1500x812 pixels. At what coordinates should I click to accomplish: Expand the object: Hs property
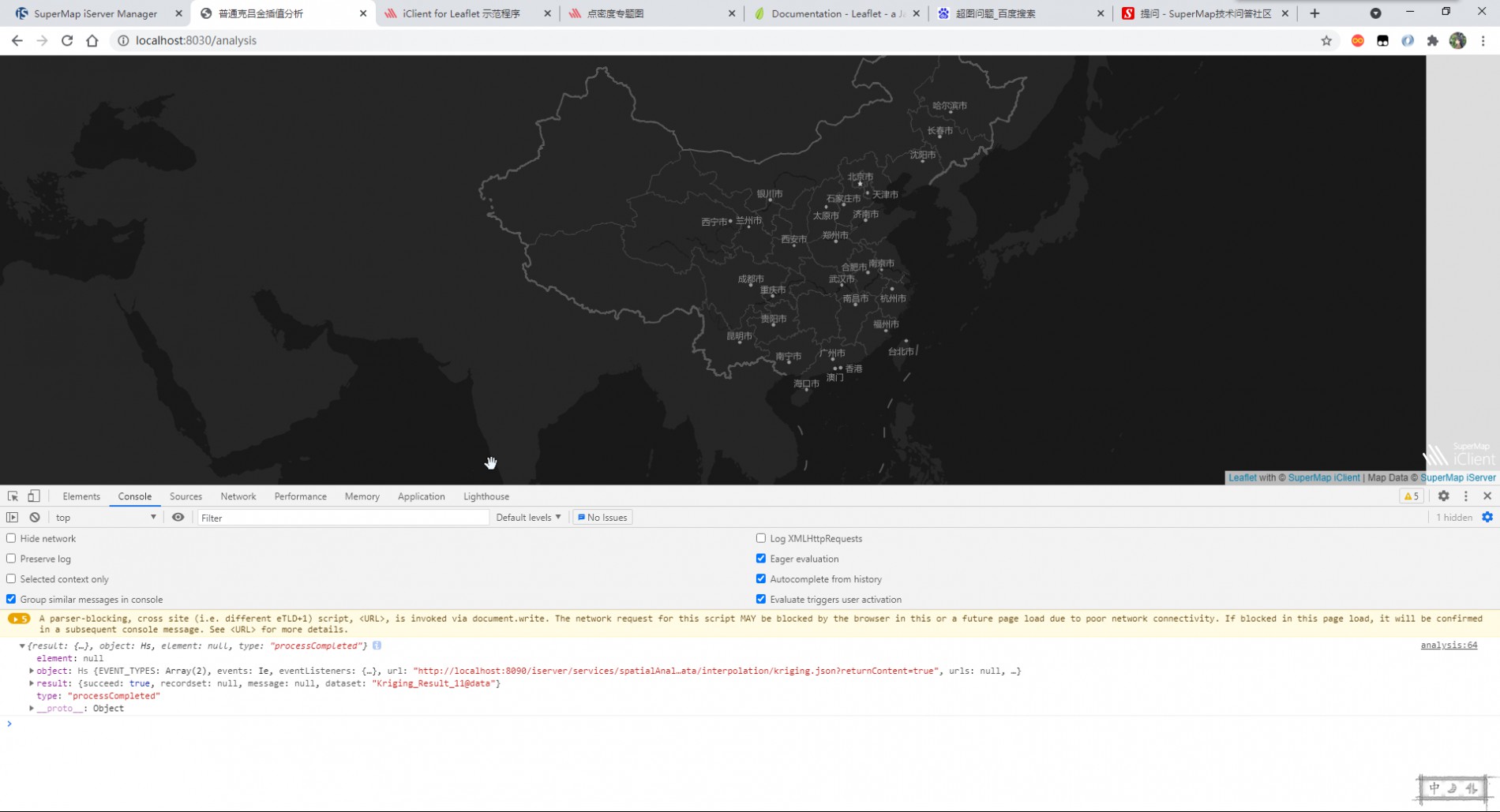32,671
